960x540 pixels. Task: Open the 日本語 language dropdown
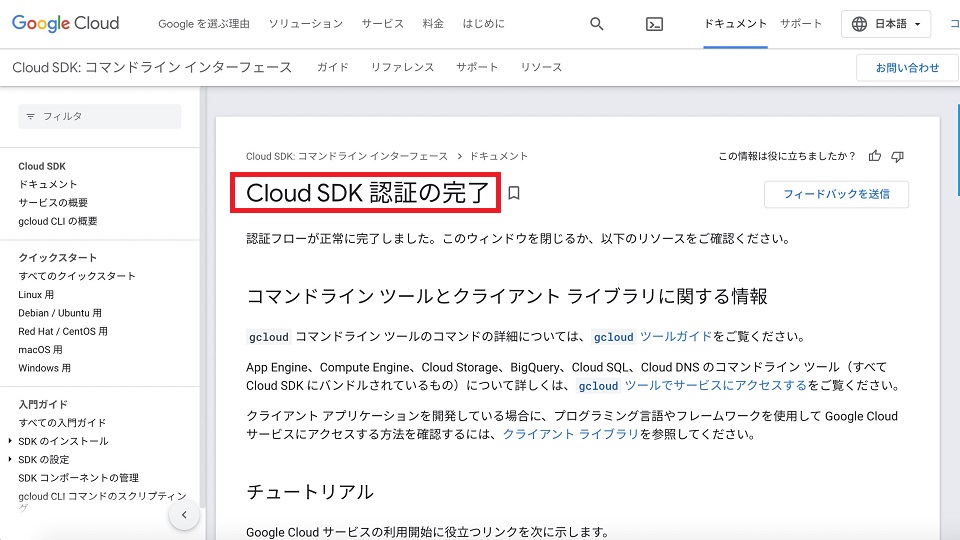(886, 24)
